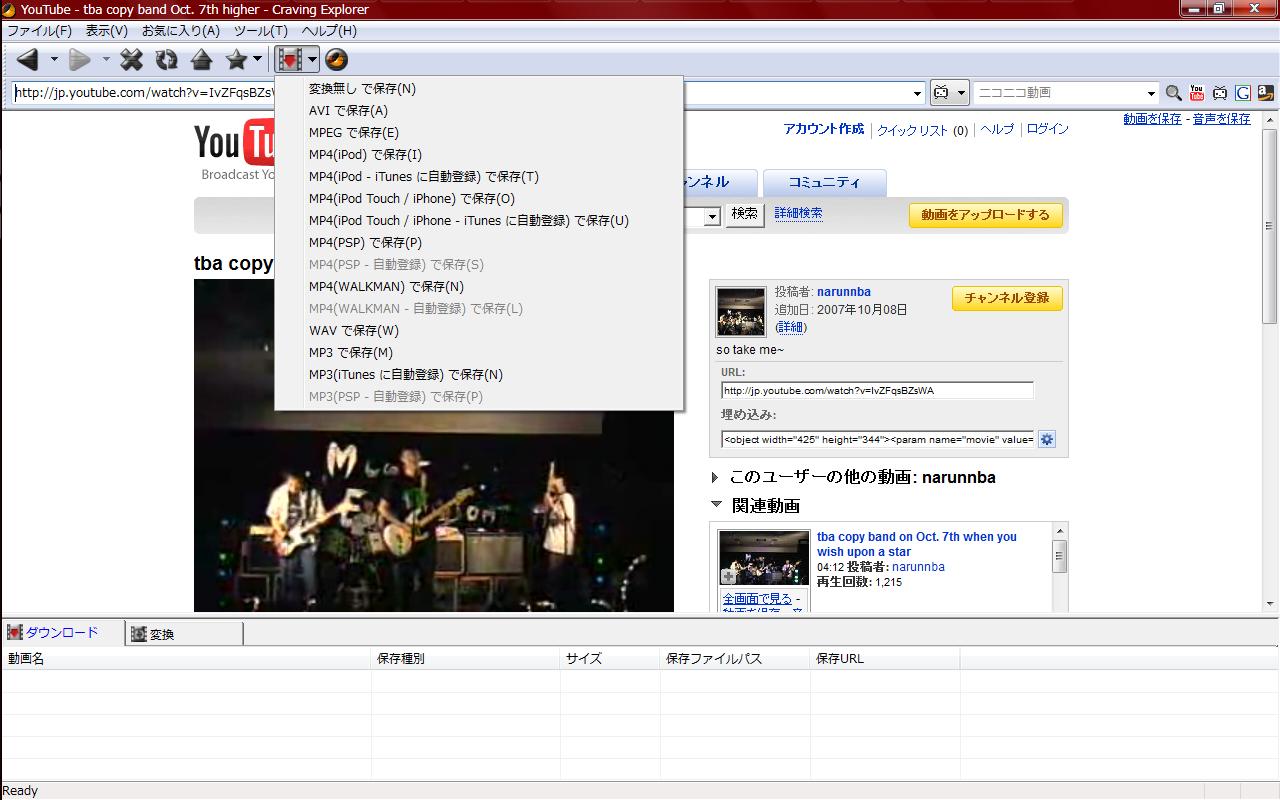Click the video URL text field
The width and height of the screenshot is (1280, 800).
[877, 391]
